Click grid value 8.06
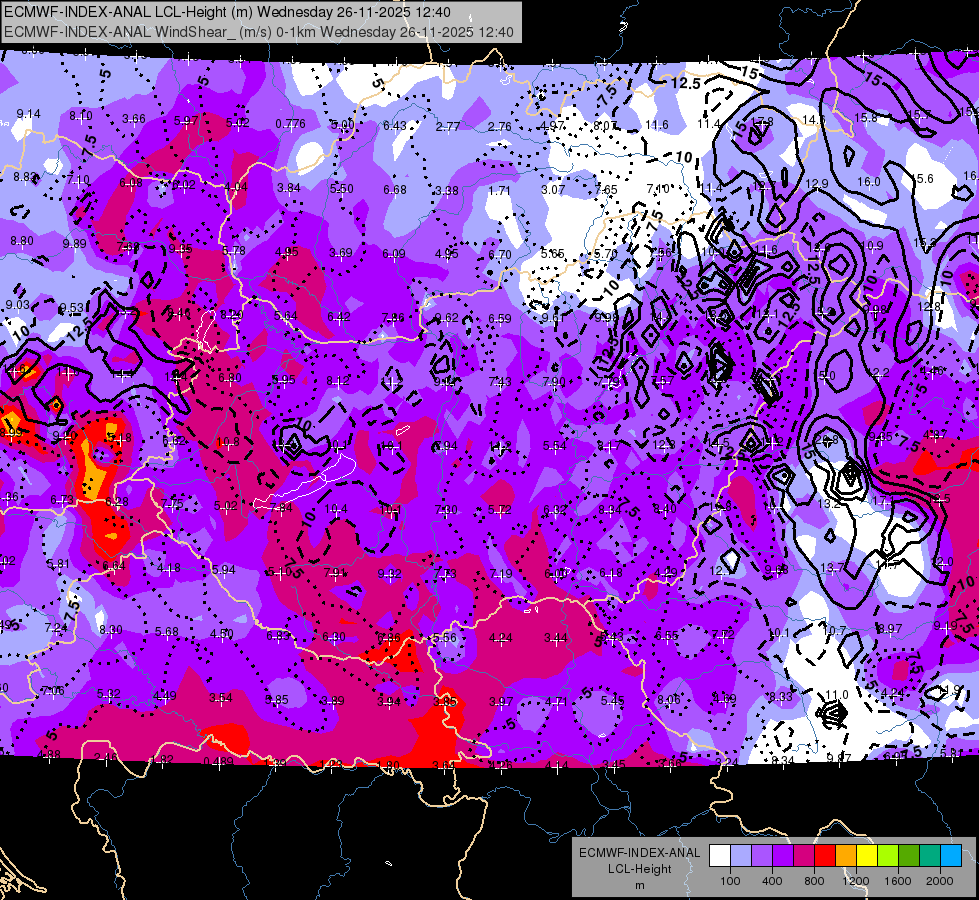Image resolution: width=979 pixels, height=900 pixels. [669, 700]
